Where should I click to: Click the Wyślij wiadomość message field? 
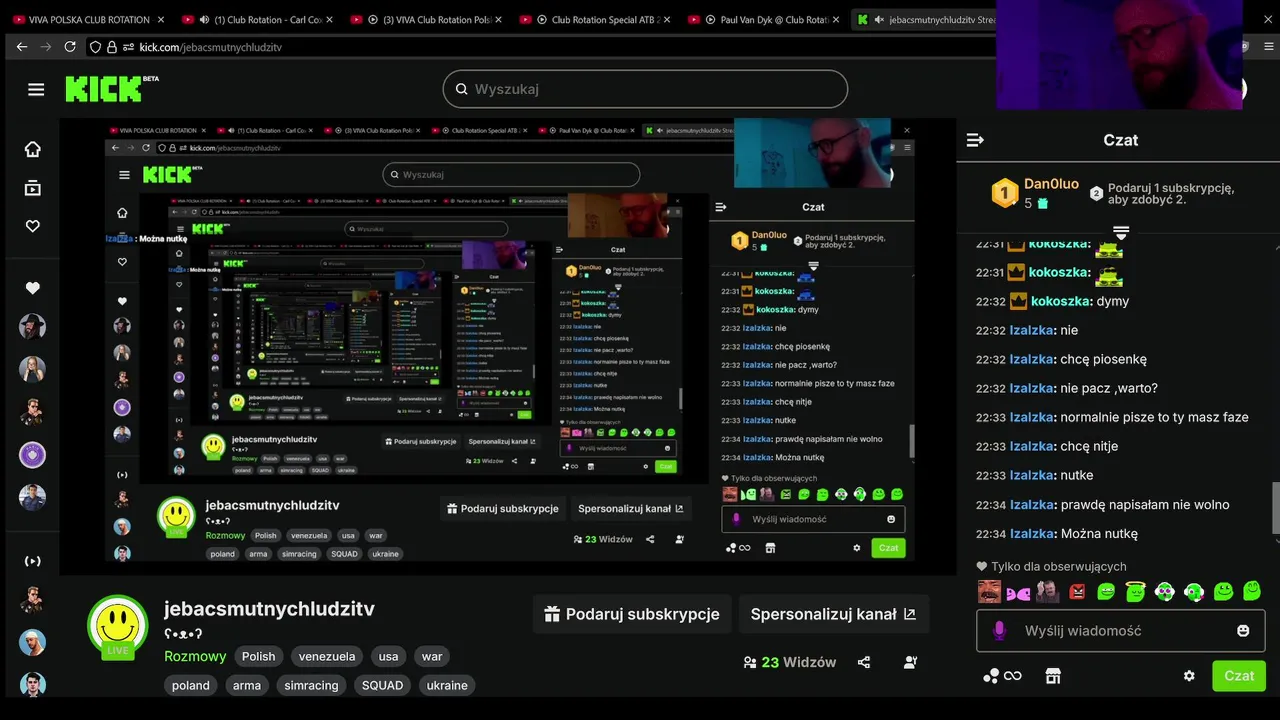coord(1120,631)
